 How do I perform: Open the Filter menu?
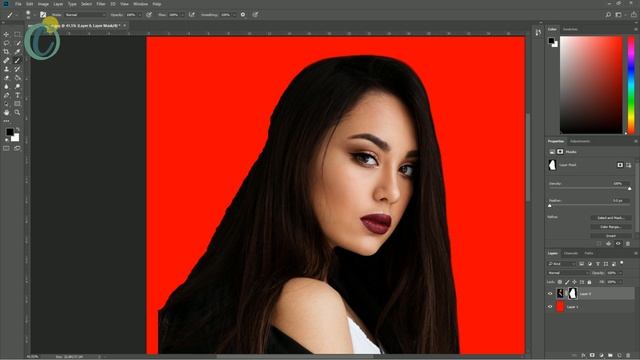(101, 4)
